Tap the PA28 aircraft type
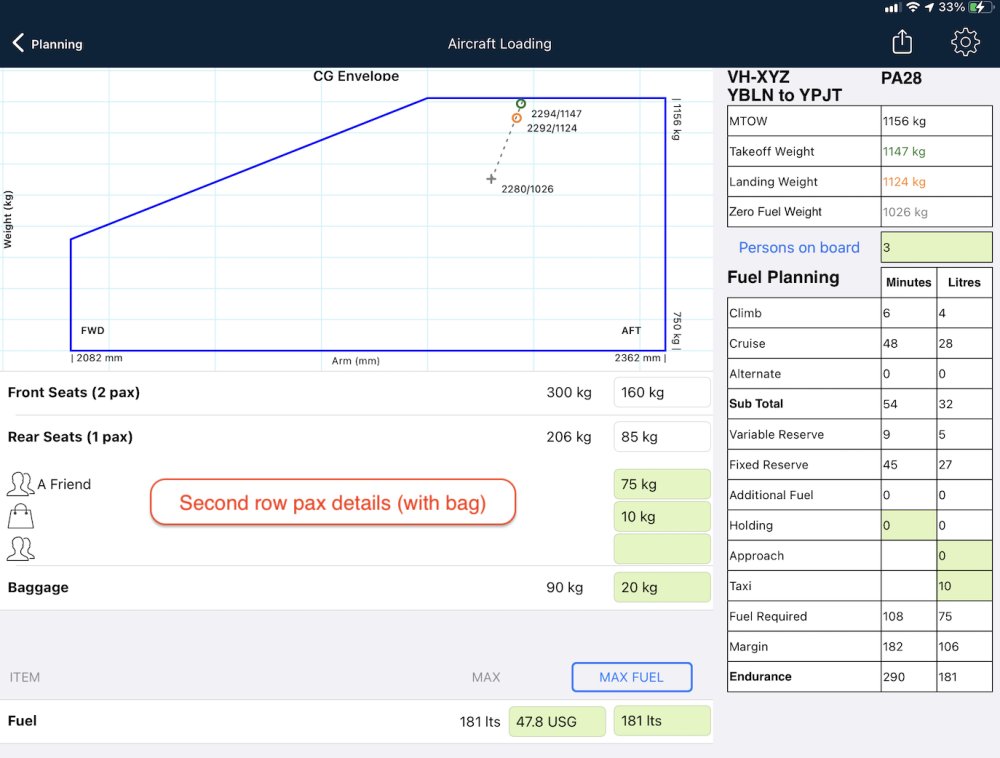This screenshot has height=758, width=1000. [901, 78]
